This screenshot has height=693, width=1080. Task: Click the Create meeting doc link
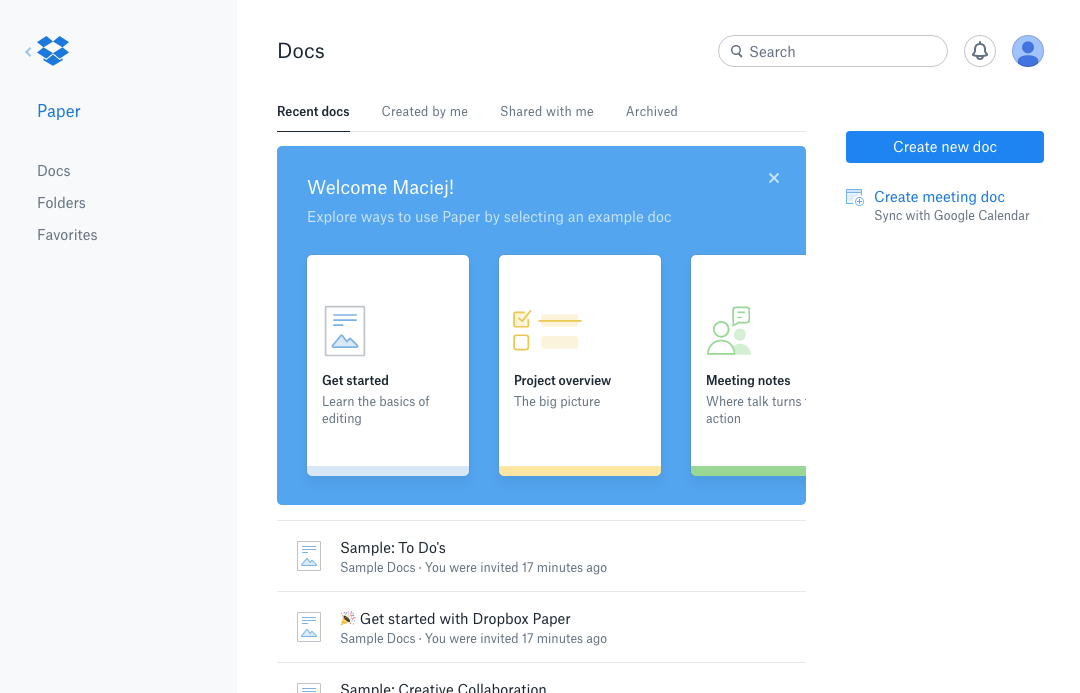(939, 197)
